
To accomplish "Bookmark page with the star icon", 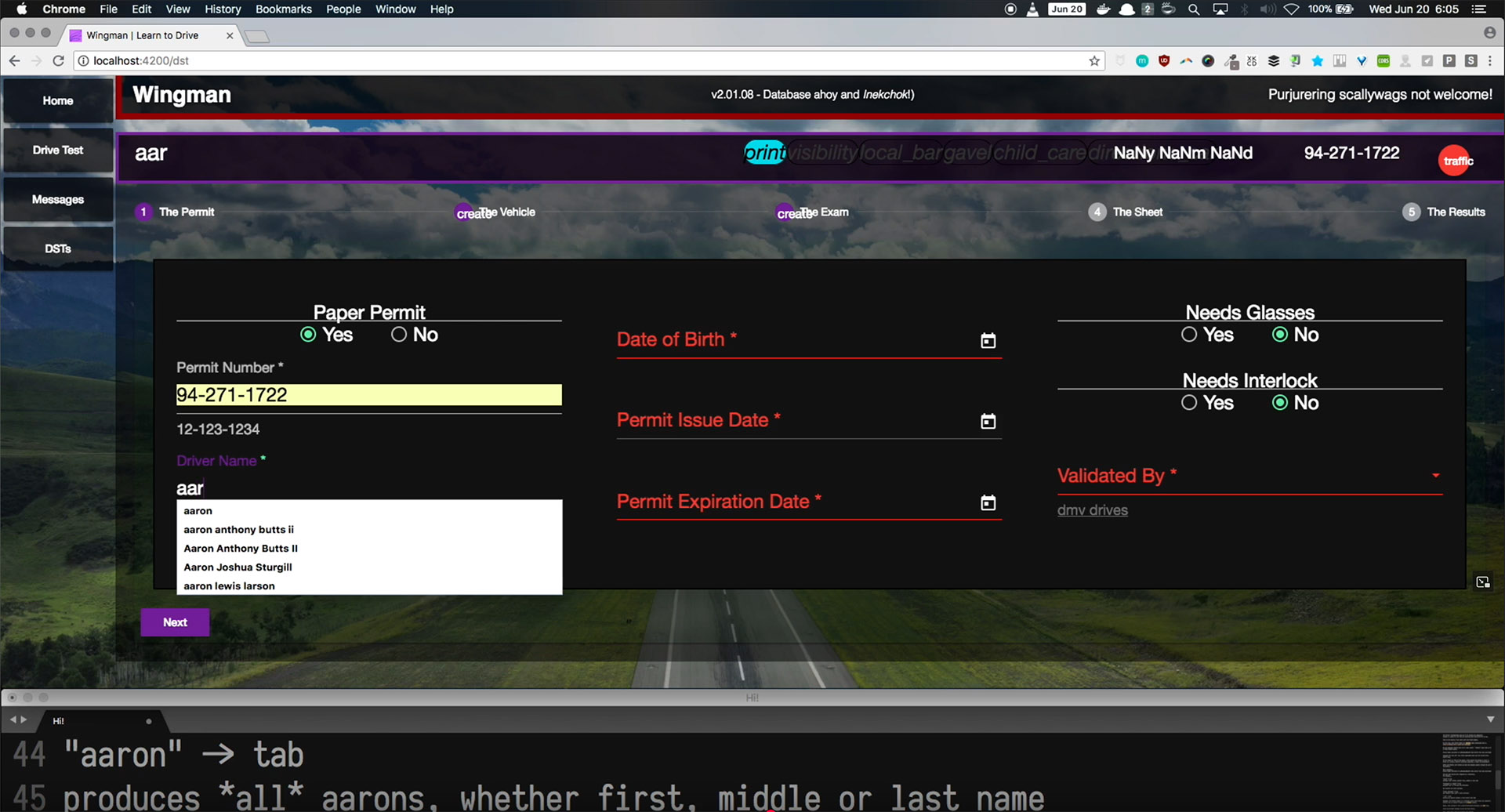I will [1094, 61].
